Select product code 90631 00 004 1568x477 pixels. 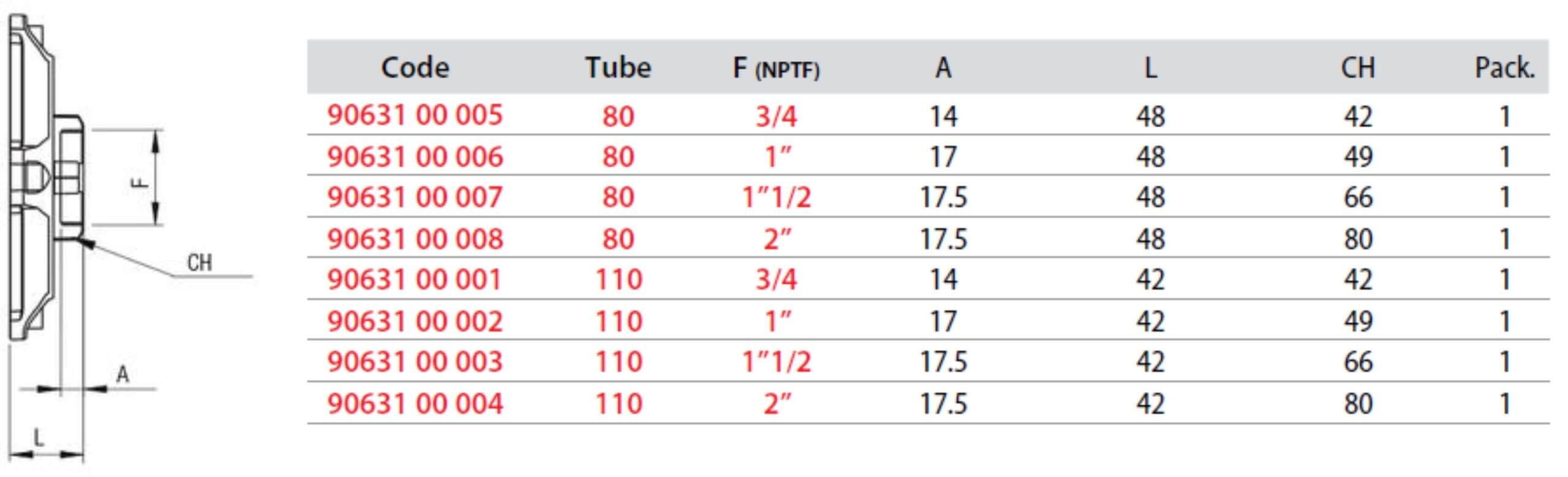pos(415,403)
